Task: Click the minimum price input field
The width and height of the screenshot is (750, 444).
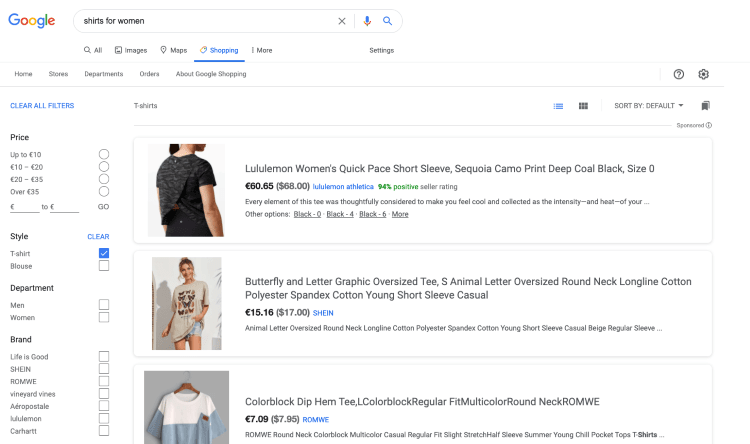Action: (x=27, y=207)
